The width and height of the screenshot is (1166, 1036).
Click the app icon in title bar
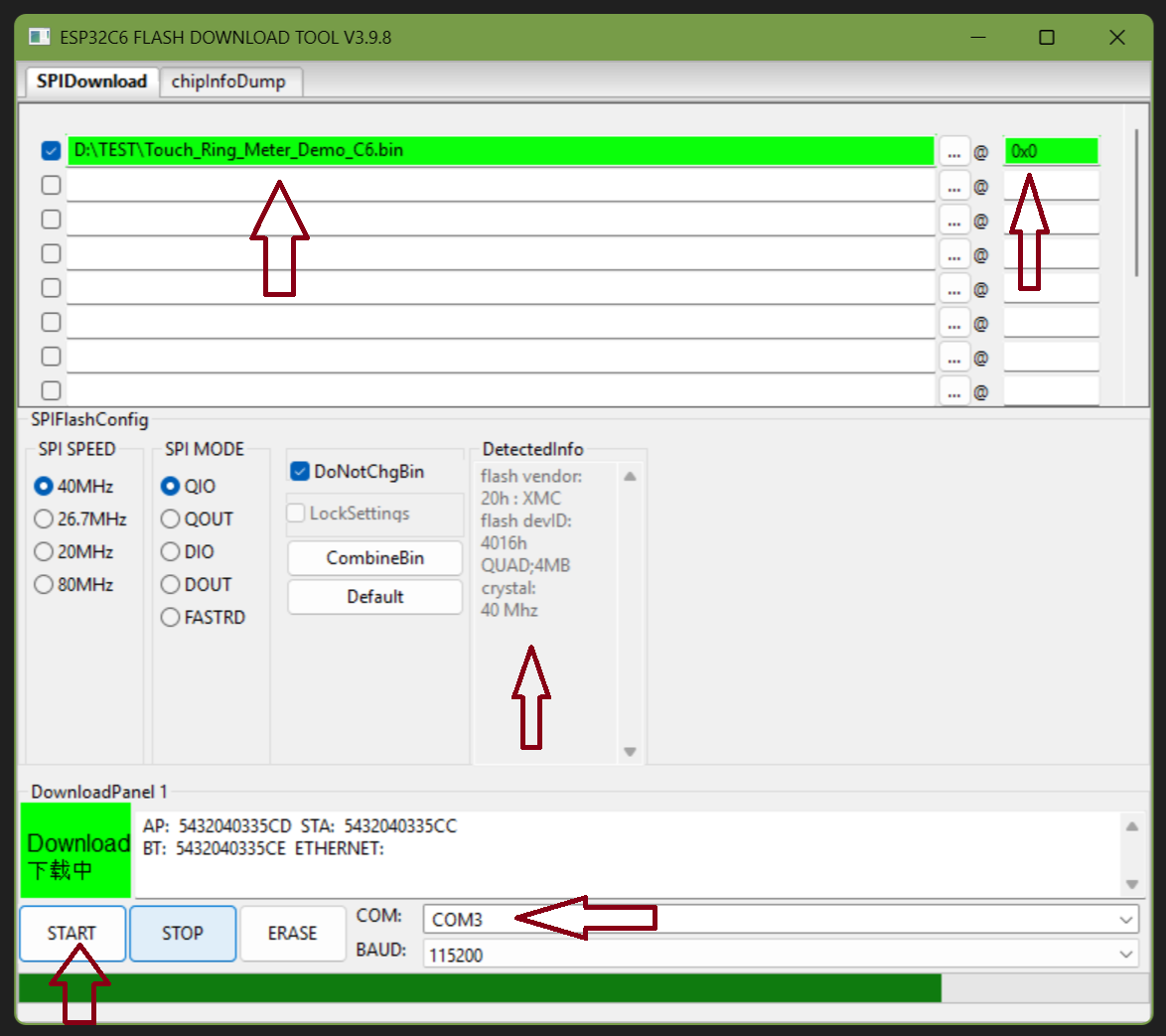39,37
